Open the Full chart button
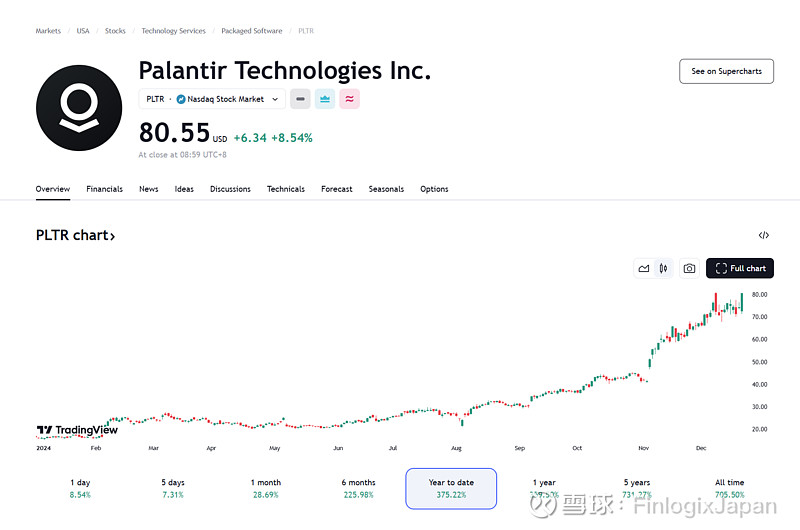This screenshot has height=530, width=800. tap(740, 268)
